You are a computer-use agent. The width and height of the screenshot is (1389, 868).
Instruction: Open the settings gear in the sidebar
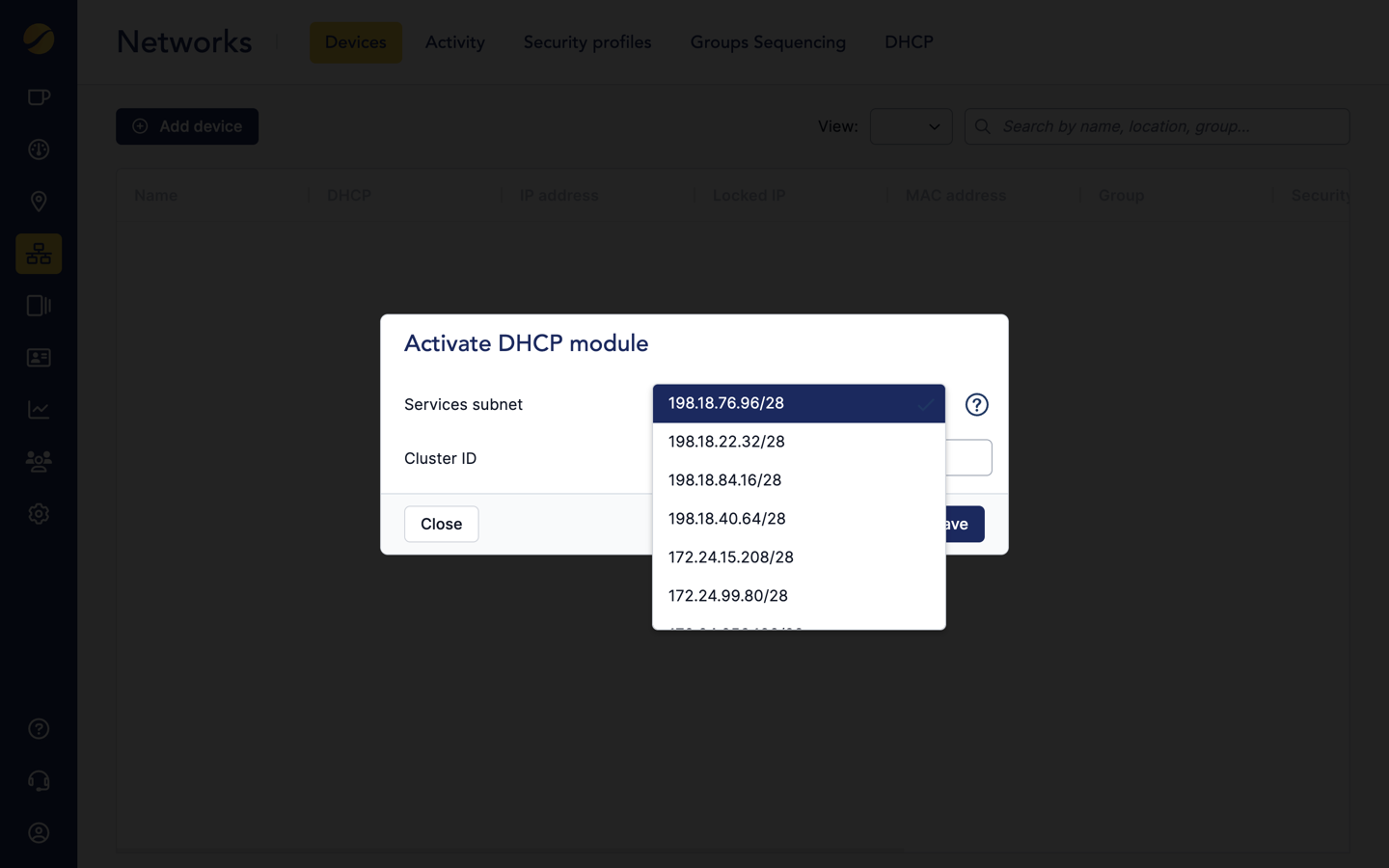pos(39,513)
